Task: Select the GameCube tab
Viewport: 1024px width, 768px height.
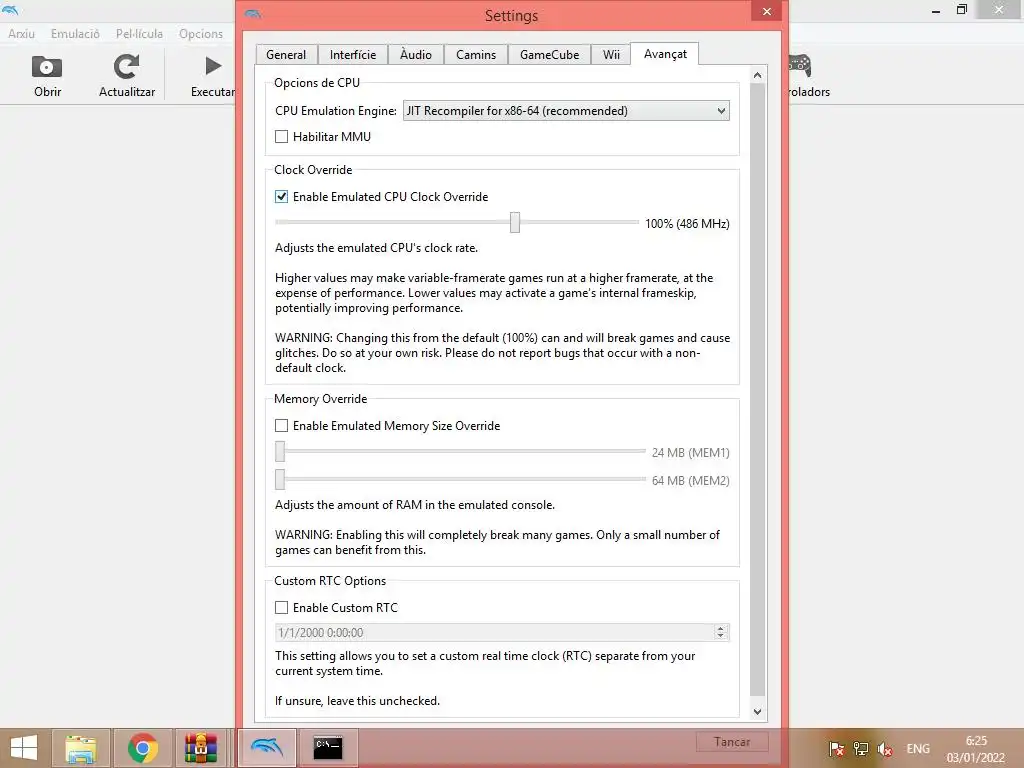Action: [x=549, y=55]
